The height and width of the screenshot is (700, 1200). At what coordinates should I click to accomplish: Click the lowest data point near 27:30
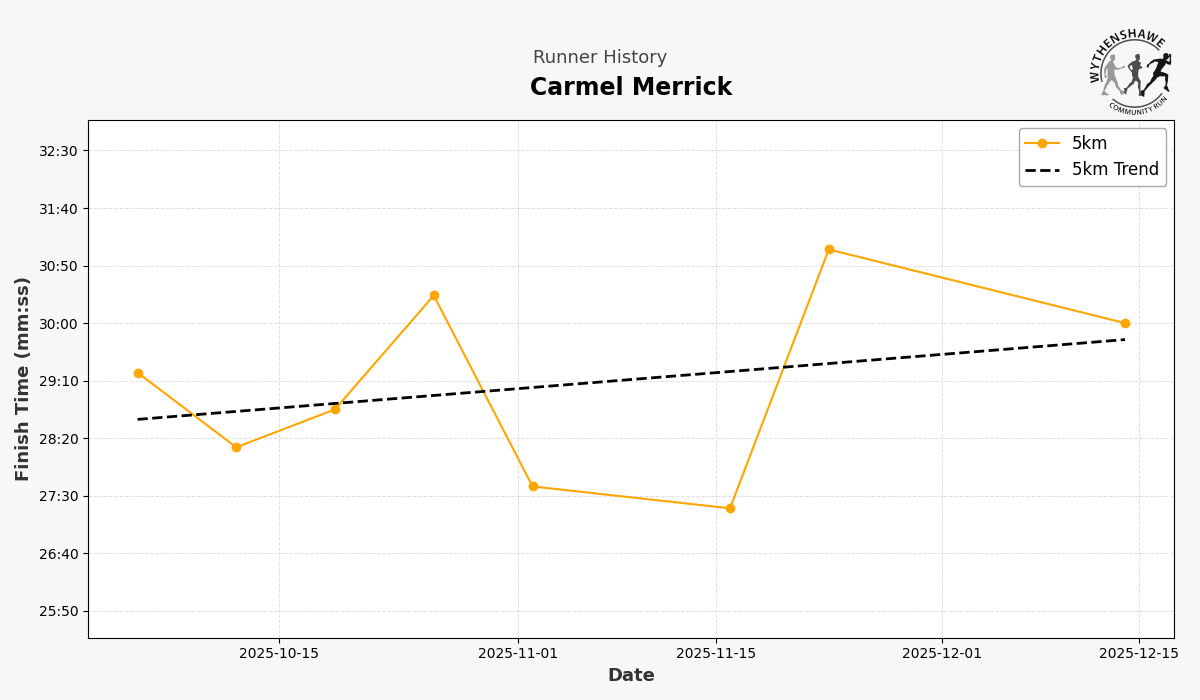[730, 508]
